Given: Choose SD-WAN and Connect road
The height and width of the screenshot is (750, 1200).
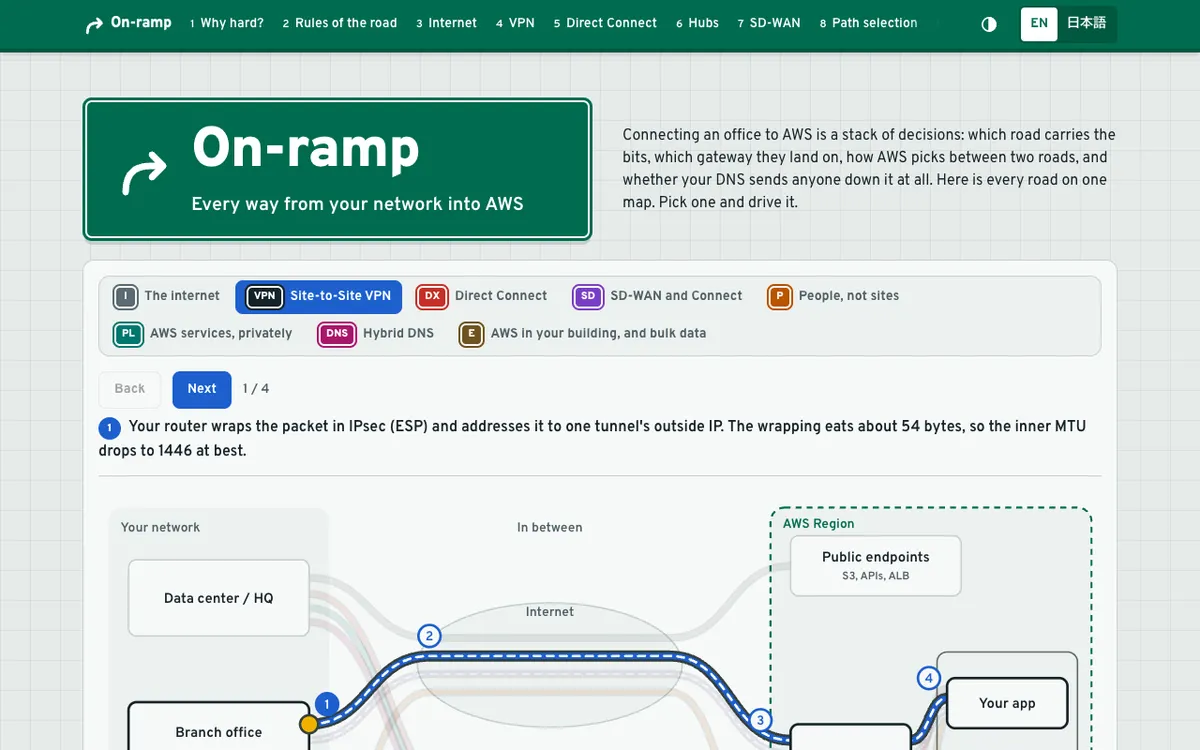Looking at the screenshot, I should click(x=657, y=296).
